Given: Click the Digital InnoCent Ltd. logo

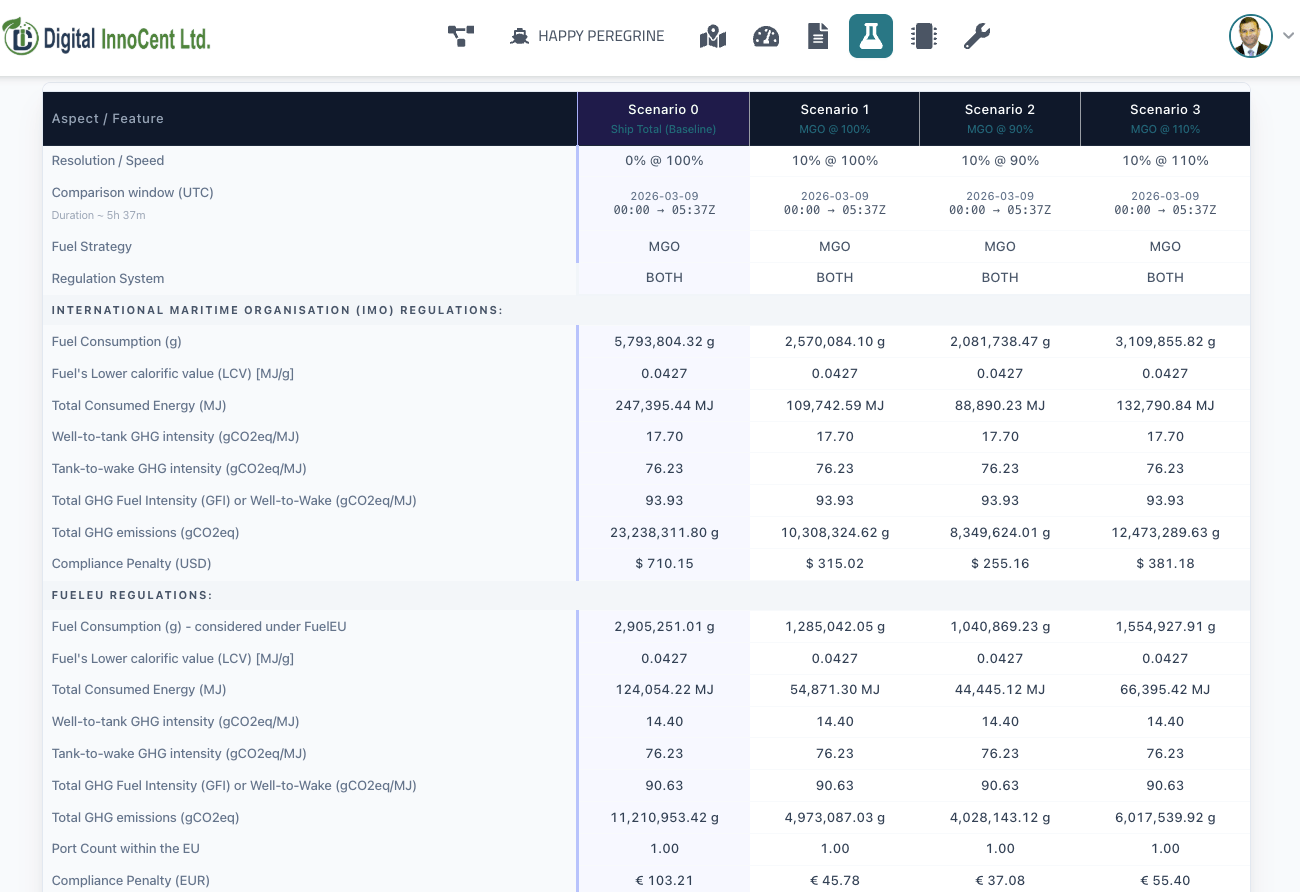Looking at the screenshot, I should click(x=107, y=37).
